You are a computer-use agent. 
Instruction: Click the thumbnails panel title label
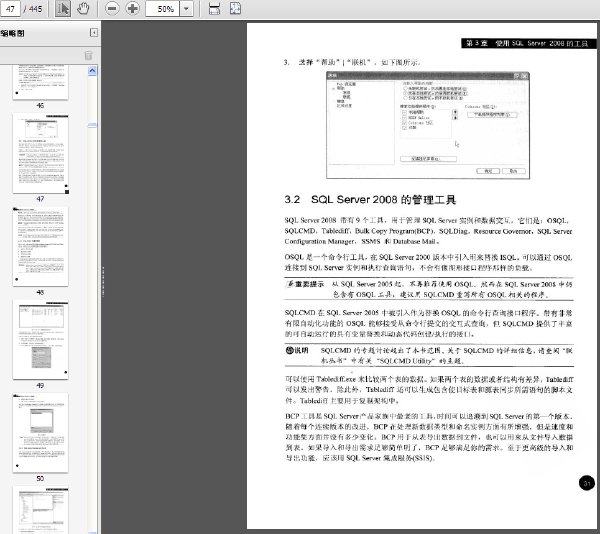click(x=13, y=33)
